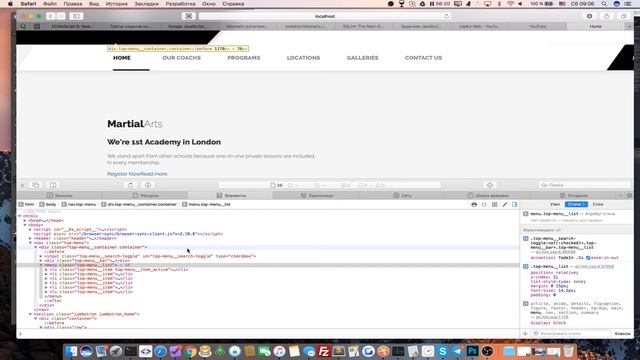Activate the element selection crosshair icon
The image size is (640, 360).
click(x=490, y=185)
